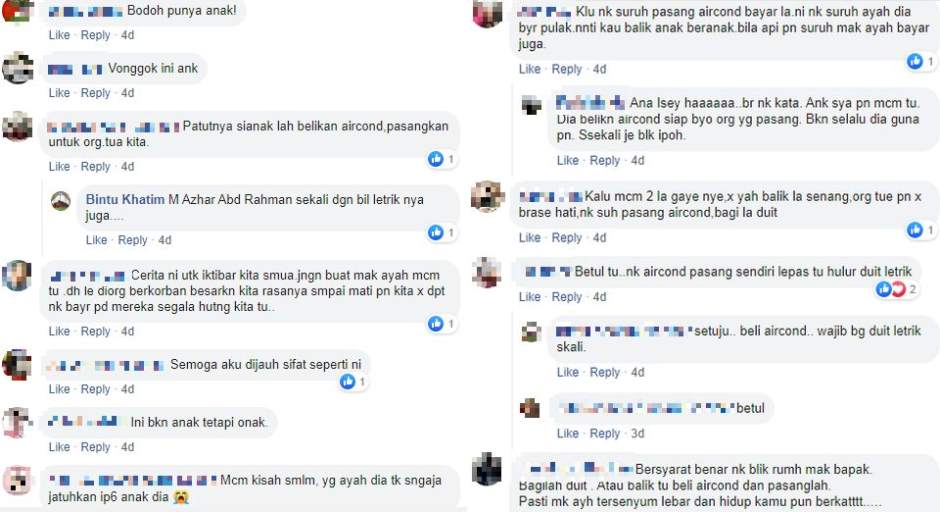
Task: Click like reaction on 'Cerita ni utk iktibar' comment
Action: tap(436, 324)
